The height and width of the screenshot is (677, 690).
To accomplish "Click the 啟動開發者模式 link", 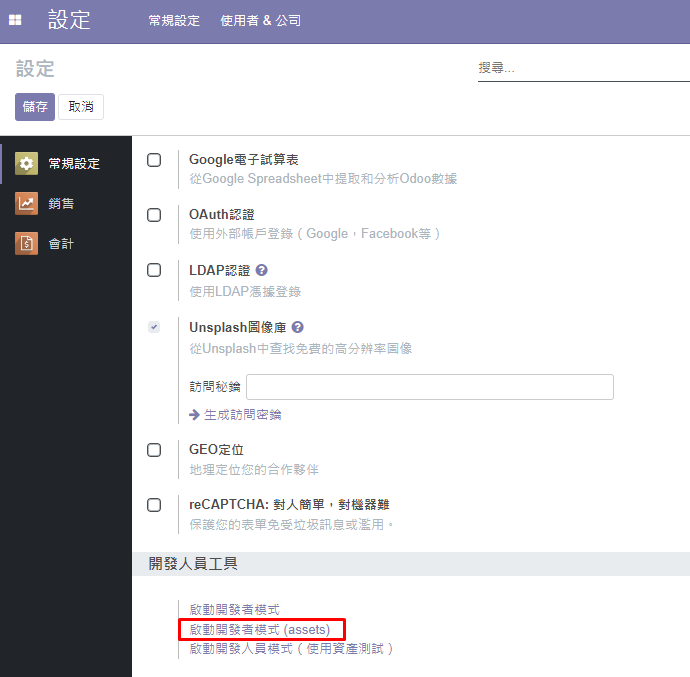I will point(235,610).
